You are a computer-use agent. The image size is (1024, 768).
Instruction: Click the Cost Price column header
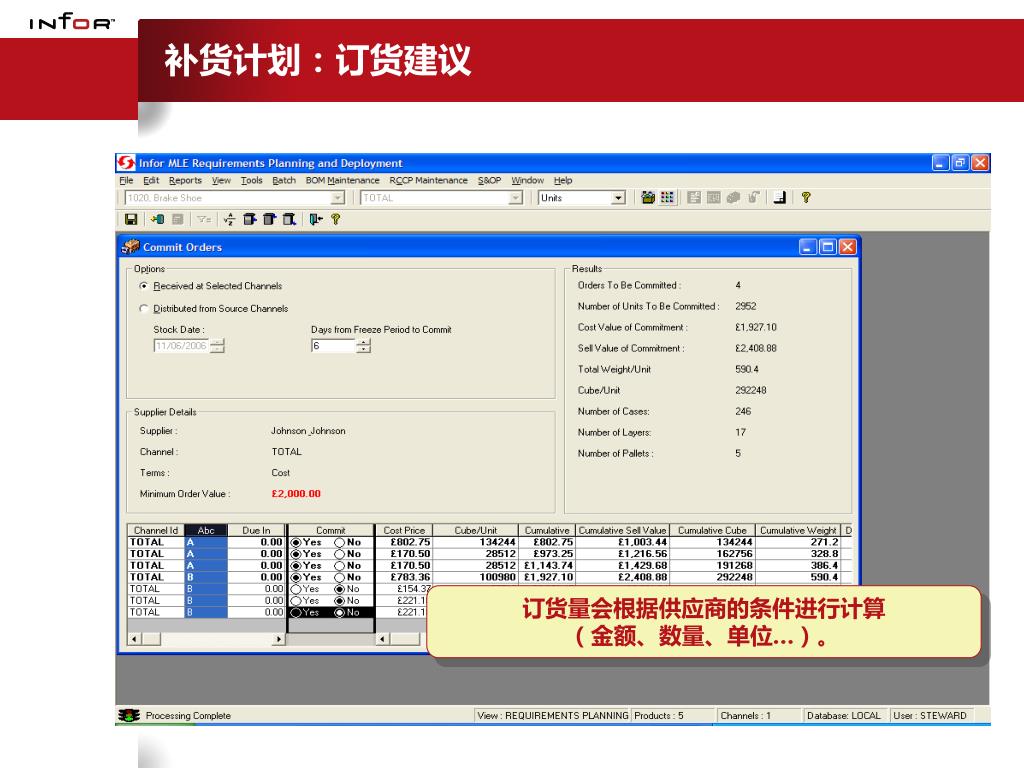(404, 530)
